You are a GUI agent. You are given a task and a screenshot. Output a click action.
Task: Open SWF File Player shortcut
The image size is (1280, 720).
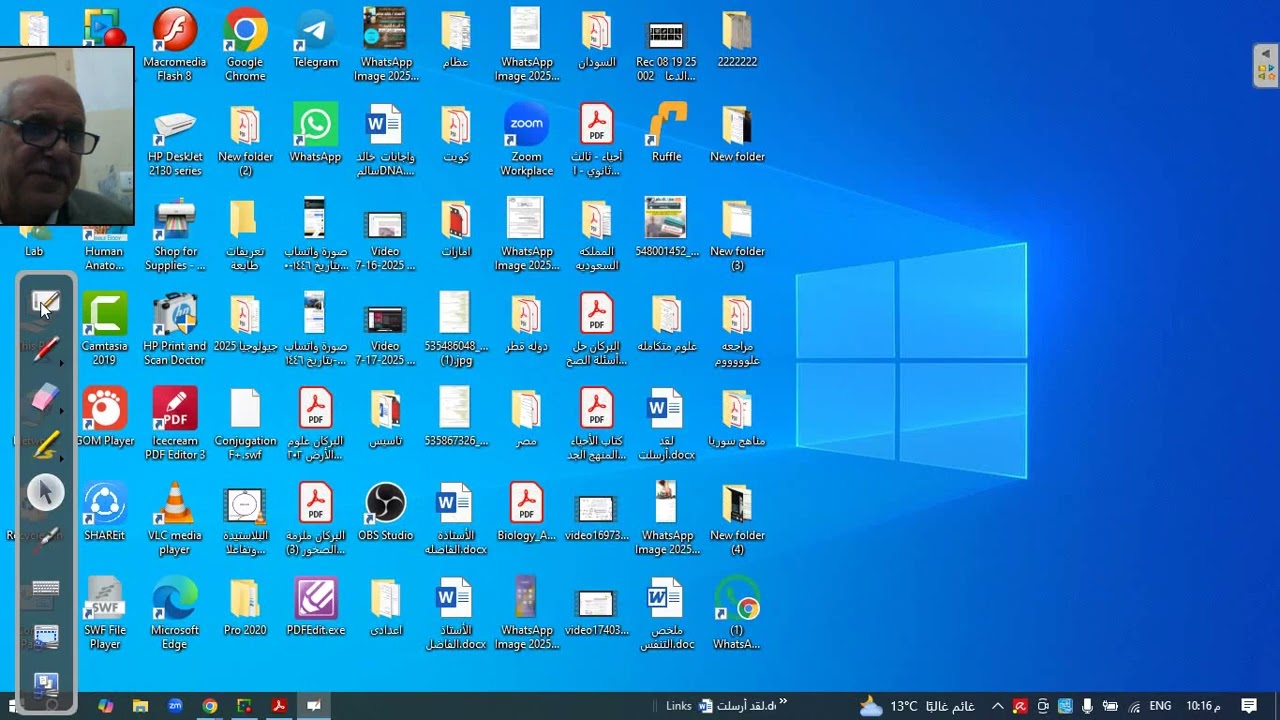click(104, 614)
